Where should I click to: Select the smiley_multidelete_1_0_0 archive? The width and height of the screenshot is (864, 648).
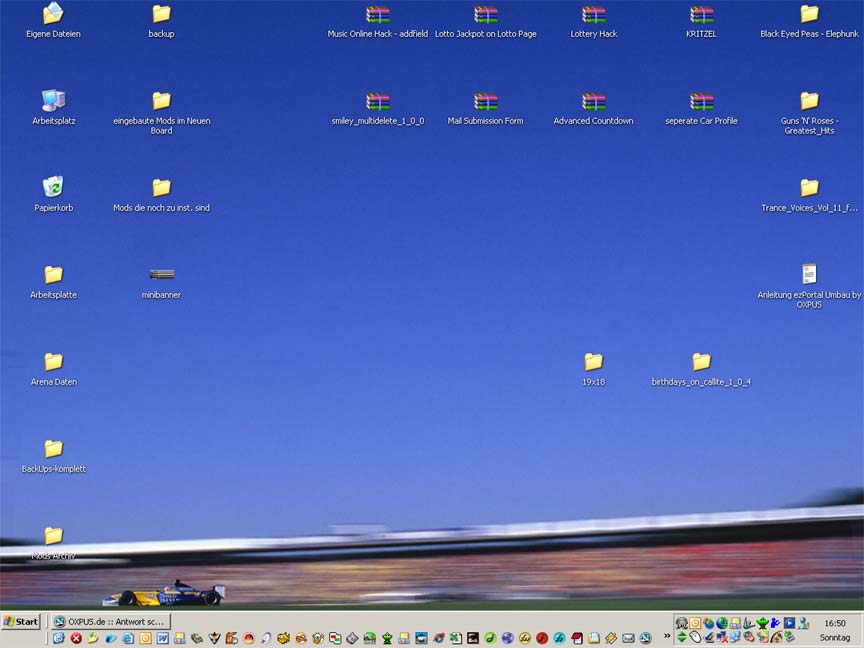tap(377, 102)
